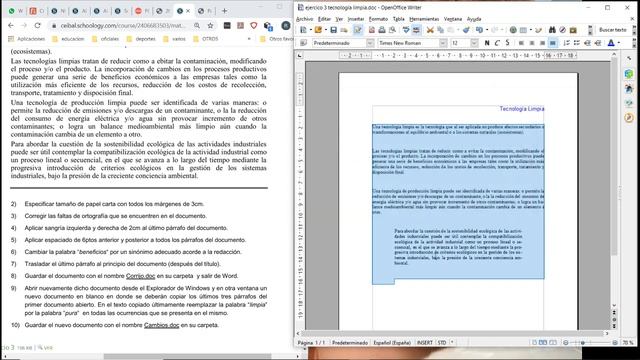The image size is (640, 360).
Task: Apply font color with the A icon
Action: point(611,43)
